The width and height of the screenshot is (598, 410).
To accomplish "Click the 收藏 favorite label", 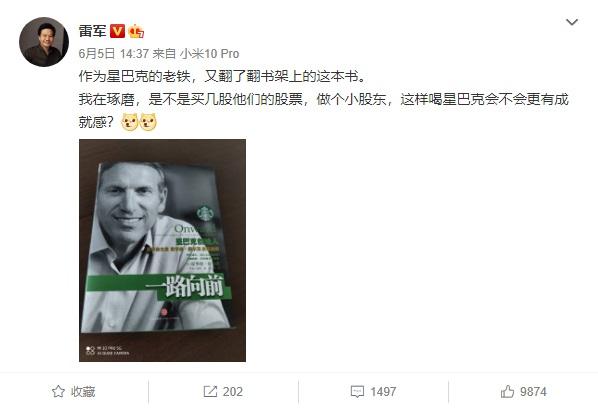I will pos(83,392).
